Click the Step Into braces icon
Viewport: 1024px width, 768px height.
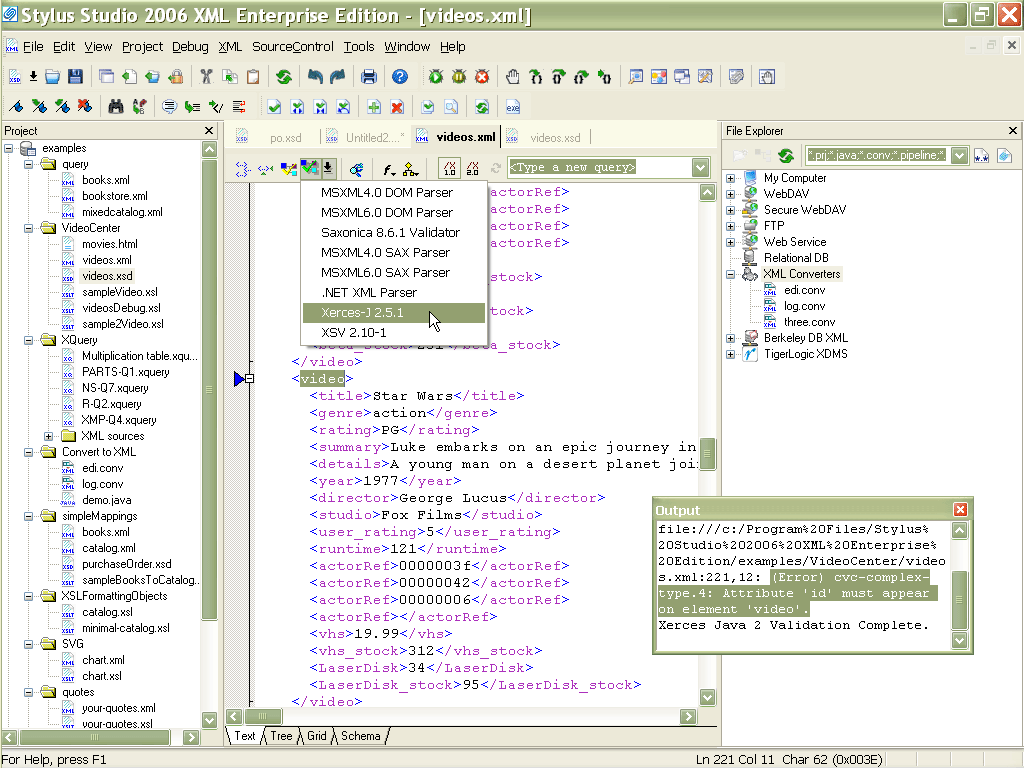click(536, 76)
